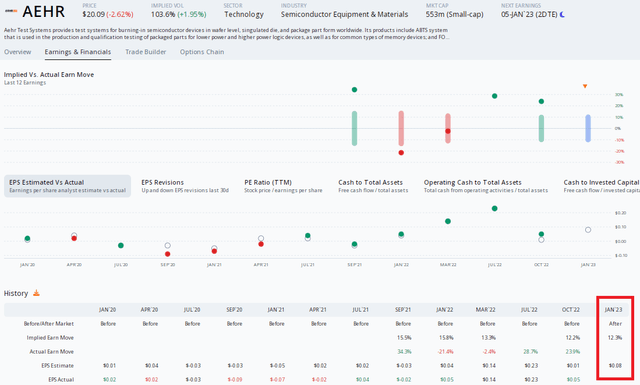Click the orange triangle marker on implied chart
Viewport: 640px width, 385px height.
click(585, 86)
